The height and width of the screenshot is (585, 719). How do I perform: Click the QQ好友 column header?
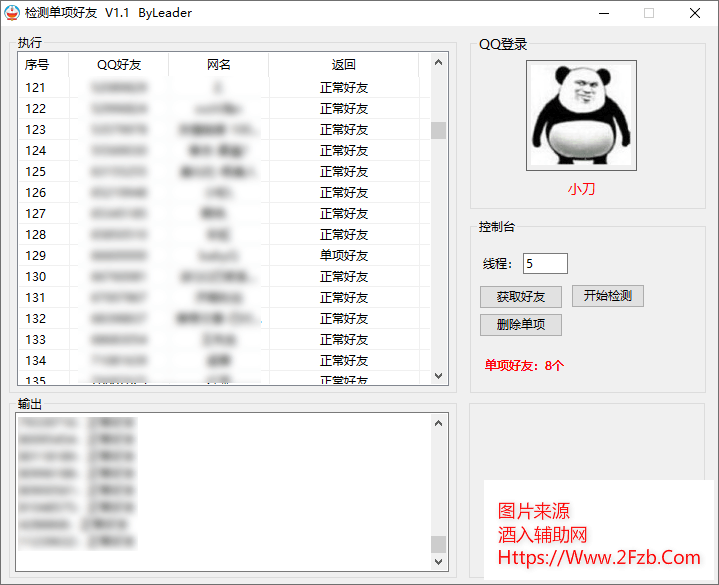[119, 65]
